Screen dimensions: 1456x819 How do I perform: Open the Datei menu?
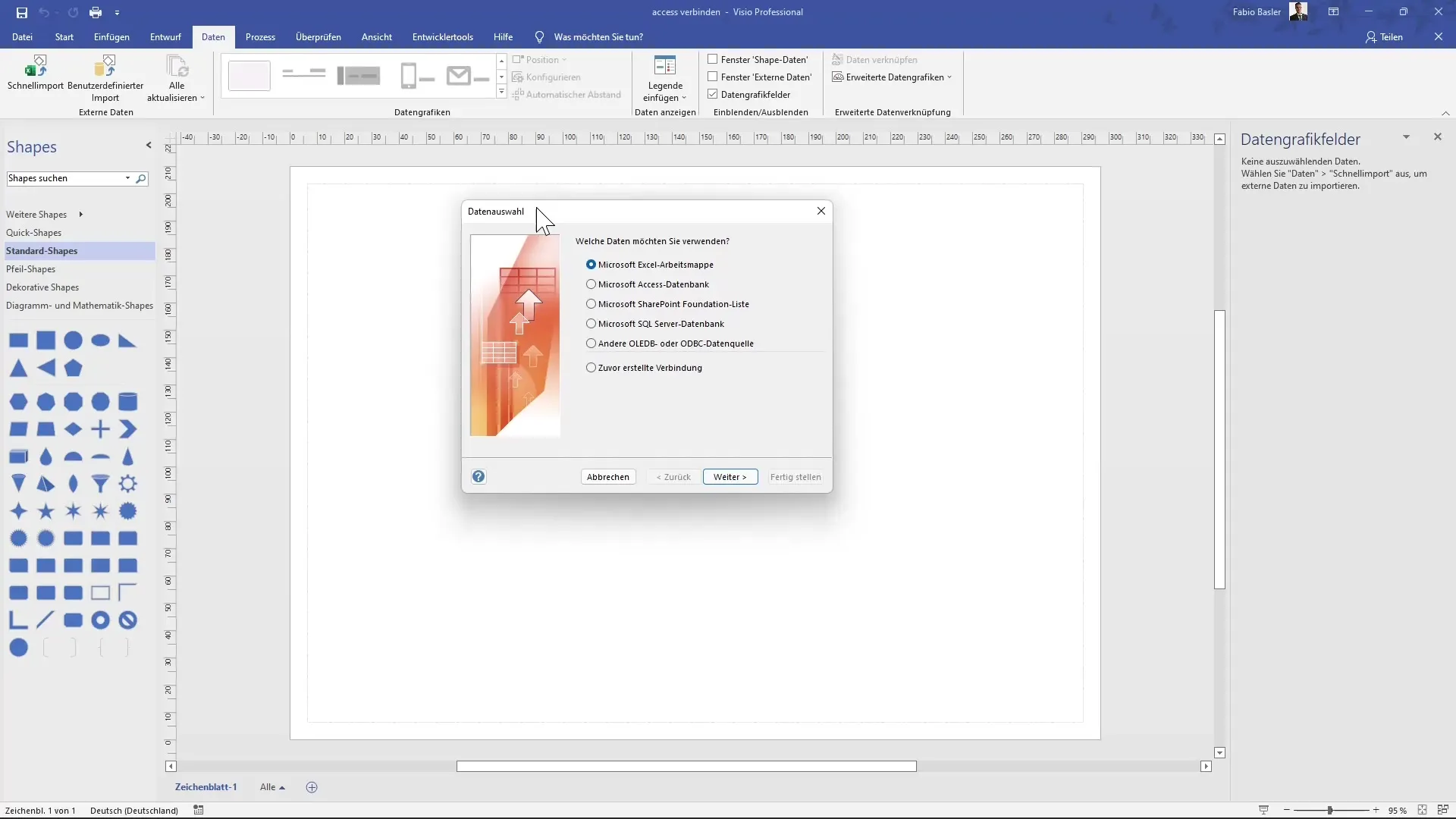[23, 36]
